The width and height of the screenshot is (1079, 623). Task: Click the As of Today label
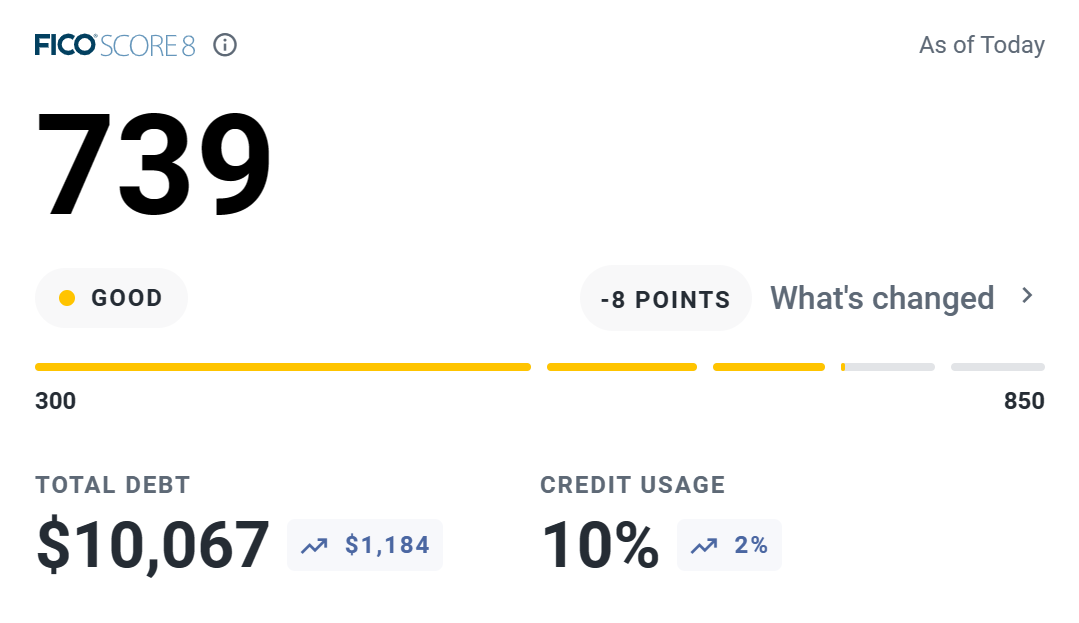coord(981,45)
